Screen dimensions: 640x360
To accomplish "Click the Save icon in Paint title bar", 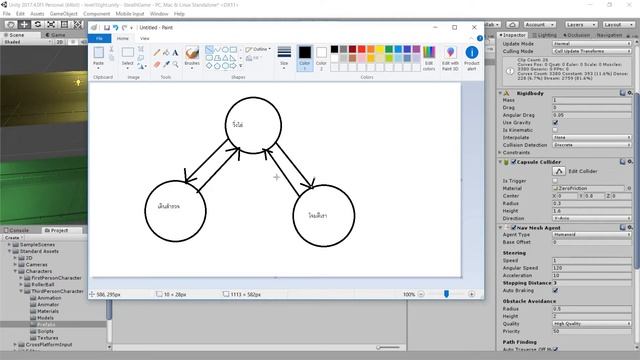I will tap(107, 28).
